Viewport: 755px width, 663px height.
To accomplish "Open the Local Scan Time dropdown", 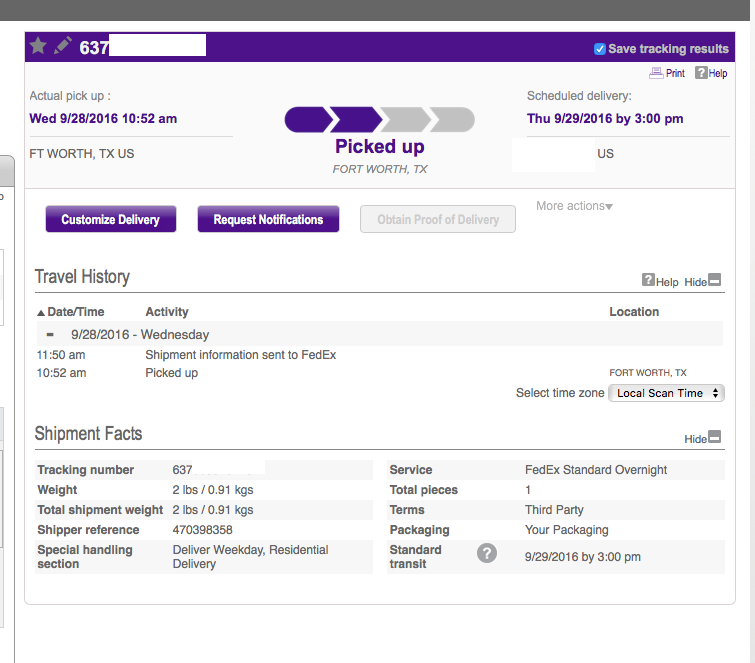I will (x=666, y=393).
